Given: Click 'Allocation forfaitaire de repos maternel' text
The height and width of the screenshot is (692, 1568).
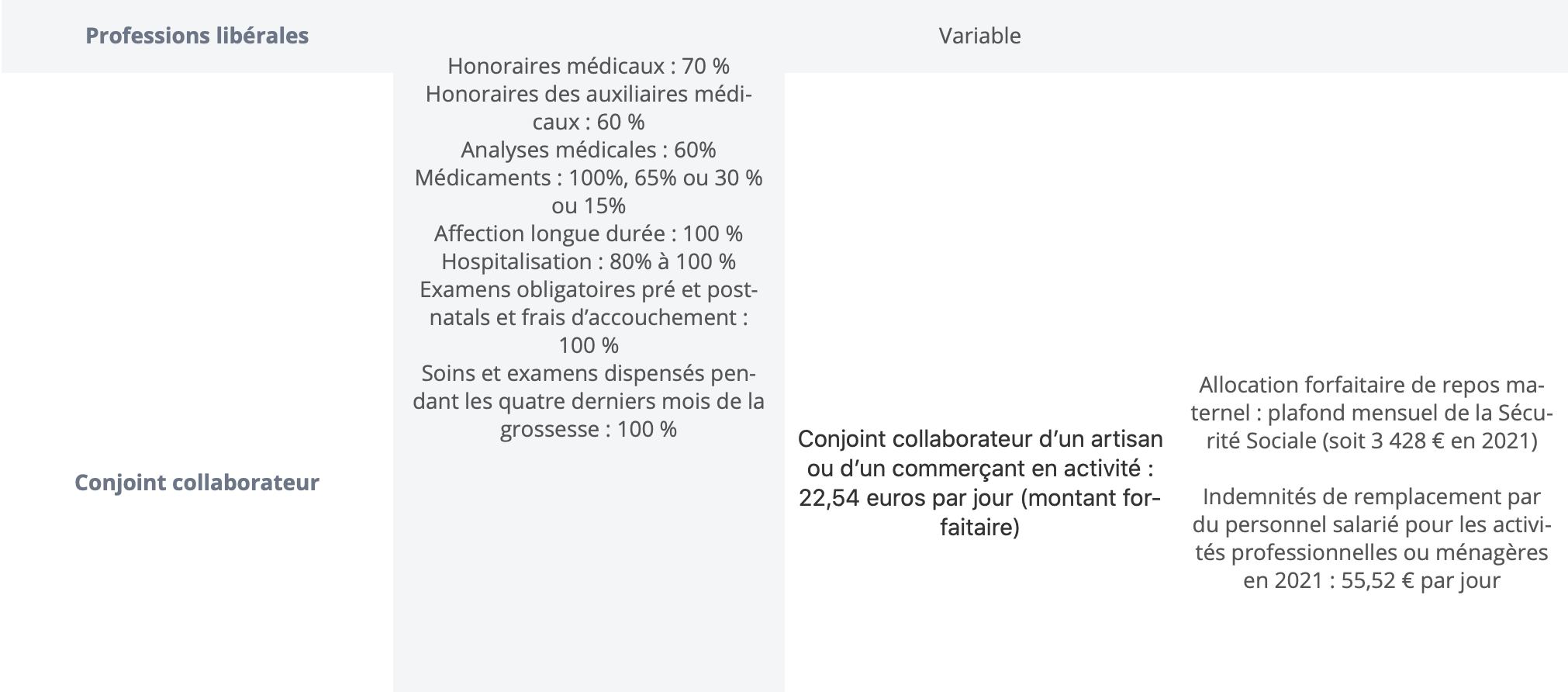Looking at the screenshot, I should click(1370, 399).
